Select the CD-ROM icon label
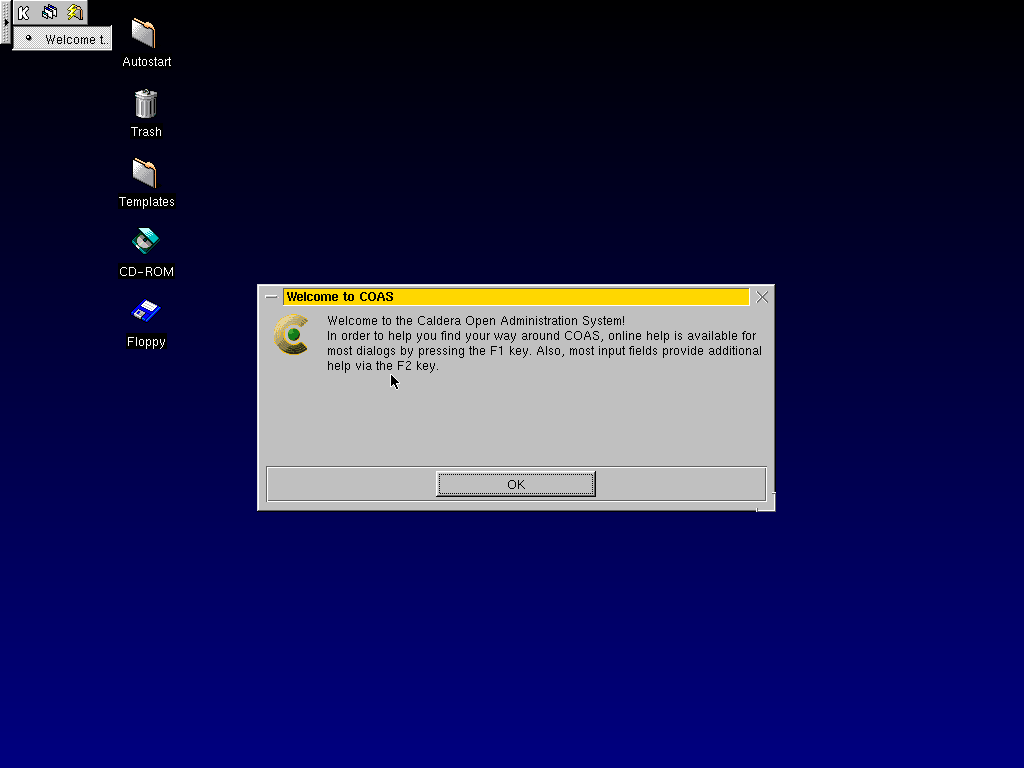1024x768 pixels. pyautogui.click(x=146, y=271)
